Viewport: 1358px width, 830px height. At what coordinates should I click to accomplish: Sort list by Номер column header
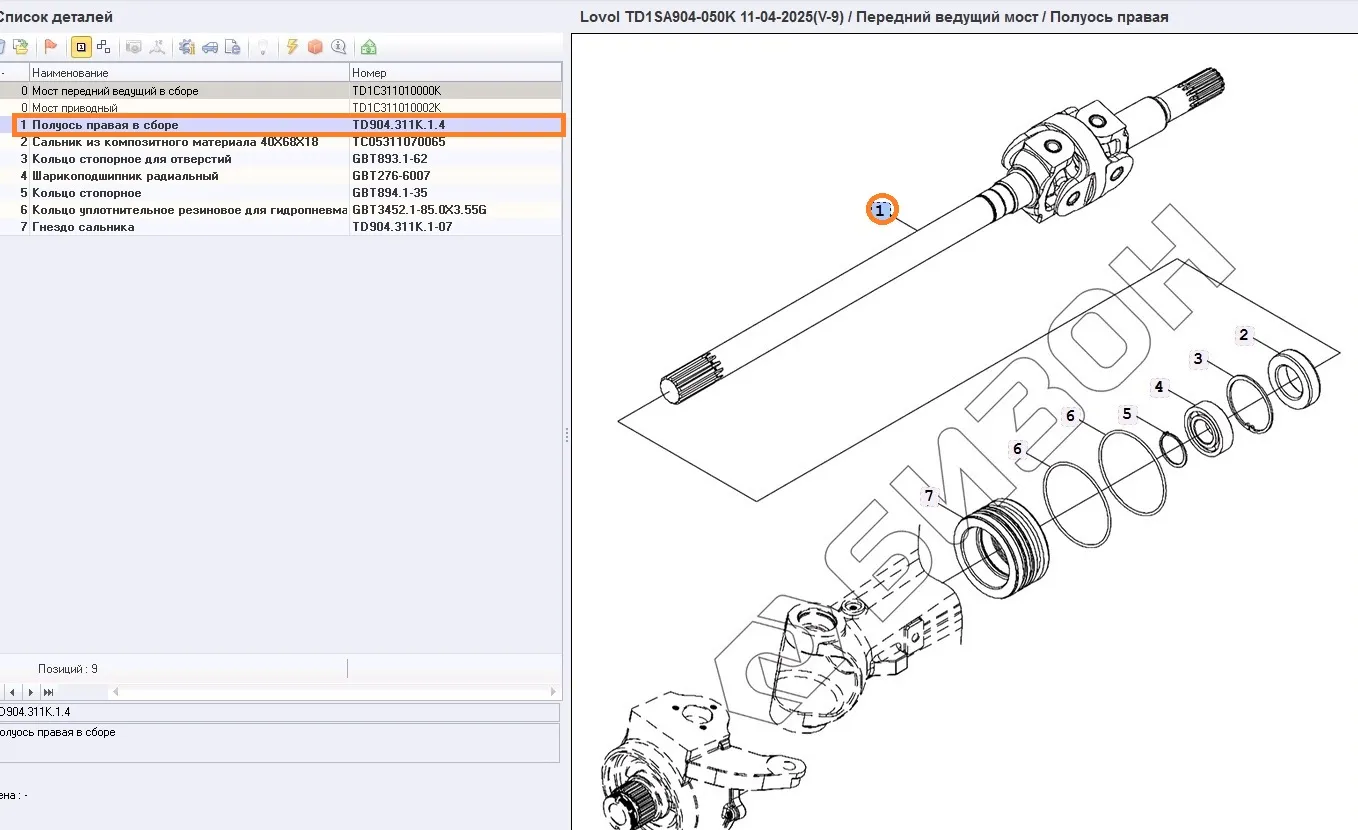coord(454,73)
